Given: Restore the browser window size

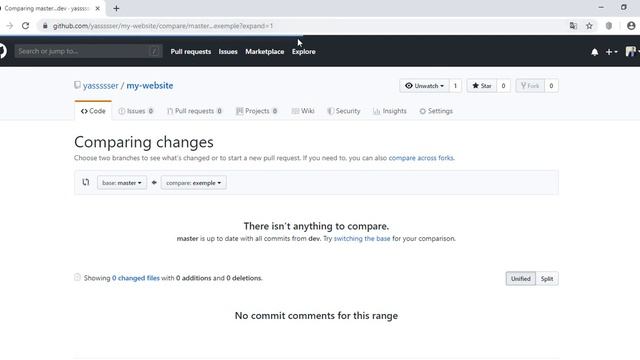Looking at the screenshot, I should pos(624,7).
